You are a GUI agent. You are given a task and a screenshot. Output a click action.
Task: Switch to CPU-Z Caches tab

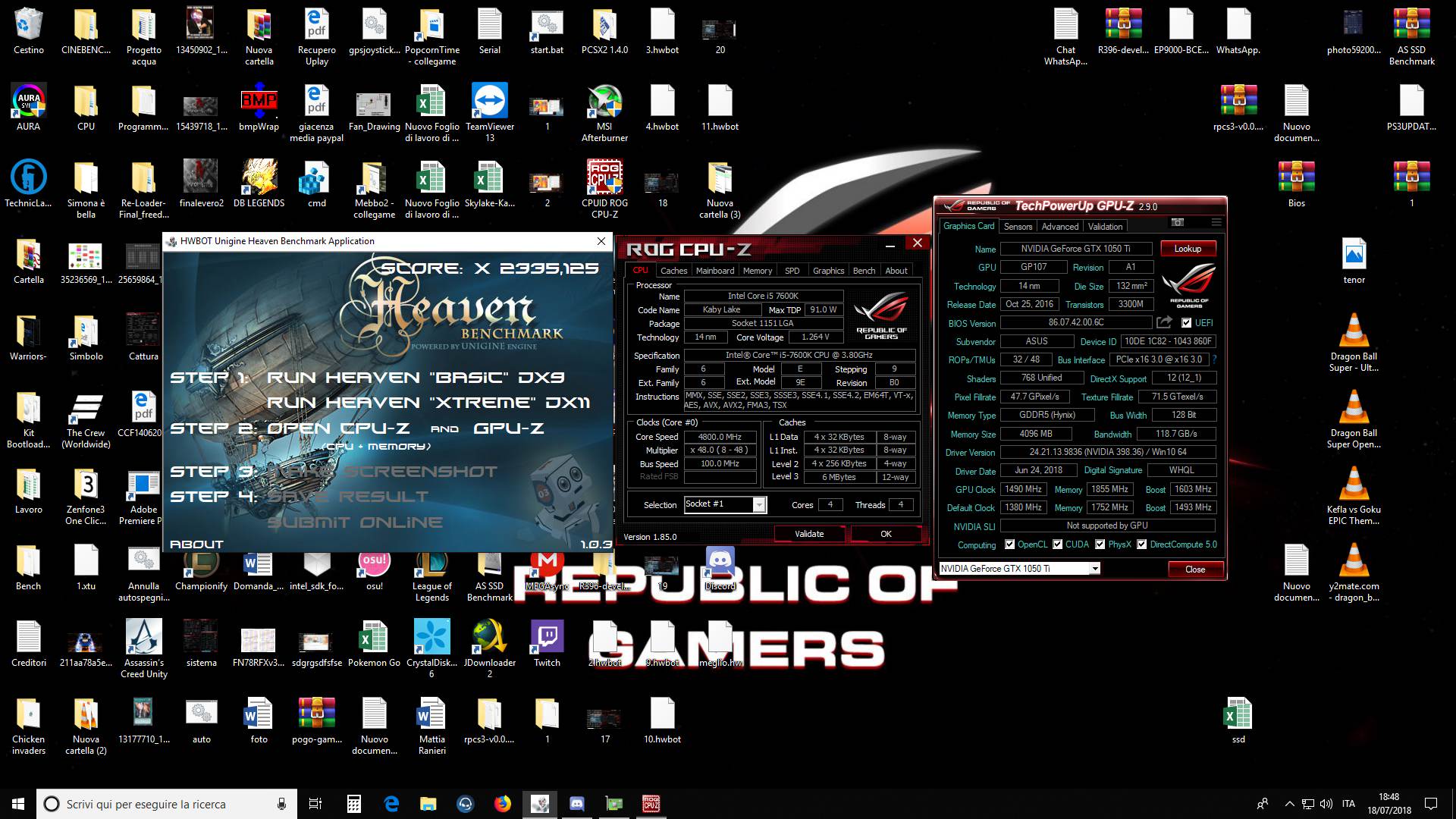click(673, 271)
